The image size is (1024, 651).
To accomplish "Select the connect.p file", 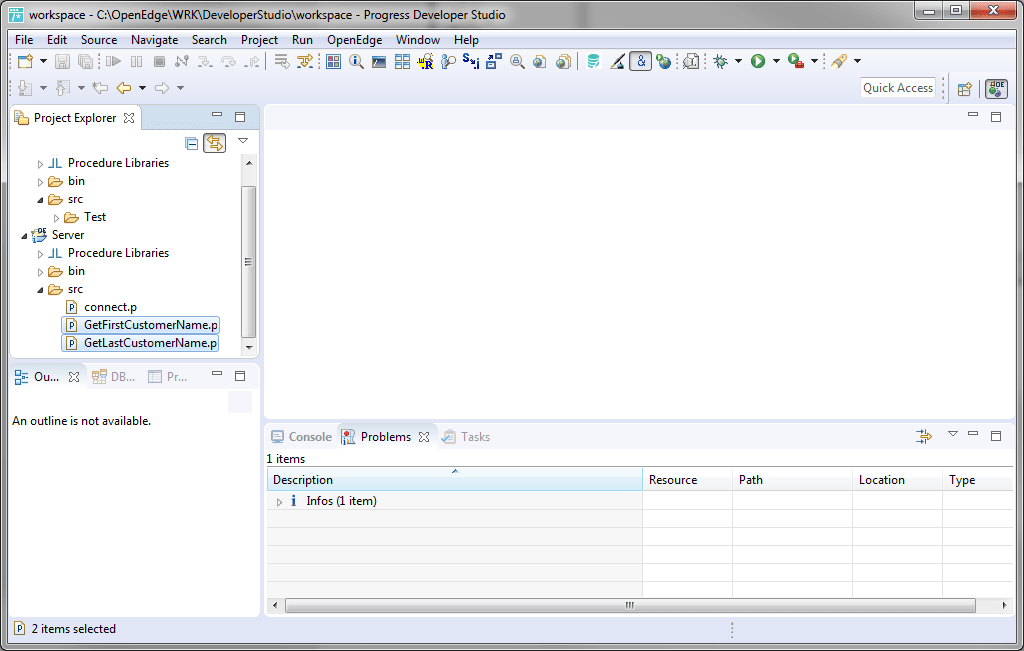I will [110, 307].
